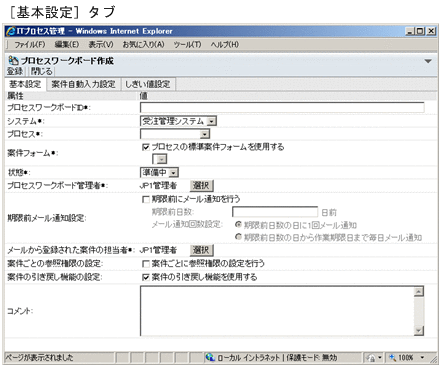Click the comment box scroll down arrow
This screenshot has width=443, height=369.
pyautogui.click(x=419, y=331)
